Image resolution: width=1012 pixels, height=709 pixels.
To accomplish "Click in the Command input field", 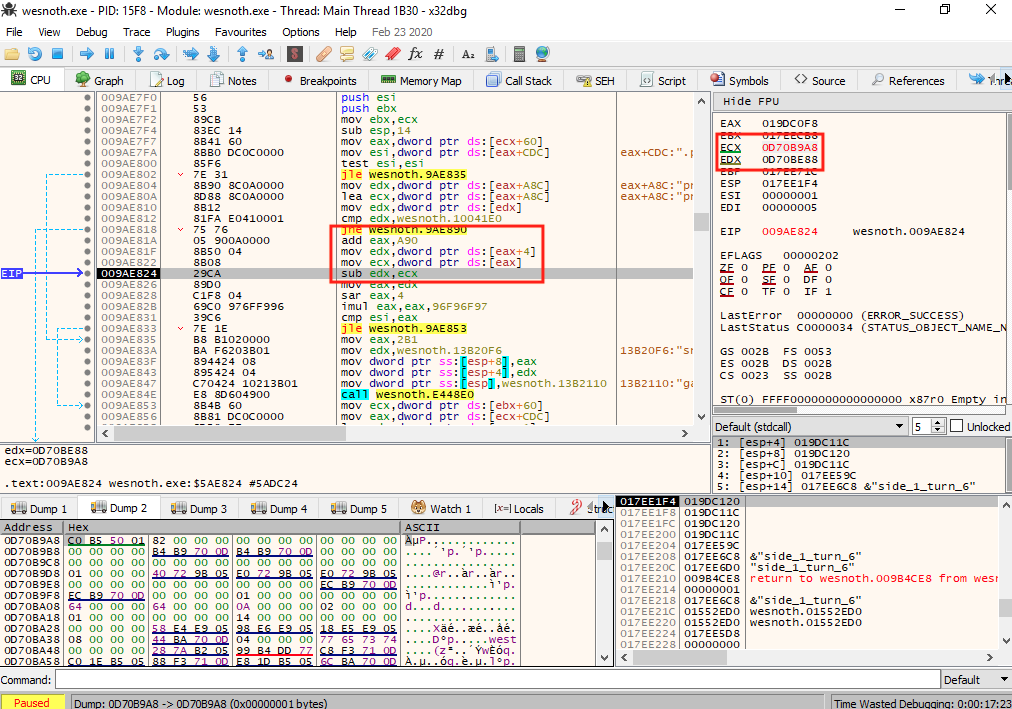I will pyautogui.click(x=497, y=679).
